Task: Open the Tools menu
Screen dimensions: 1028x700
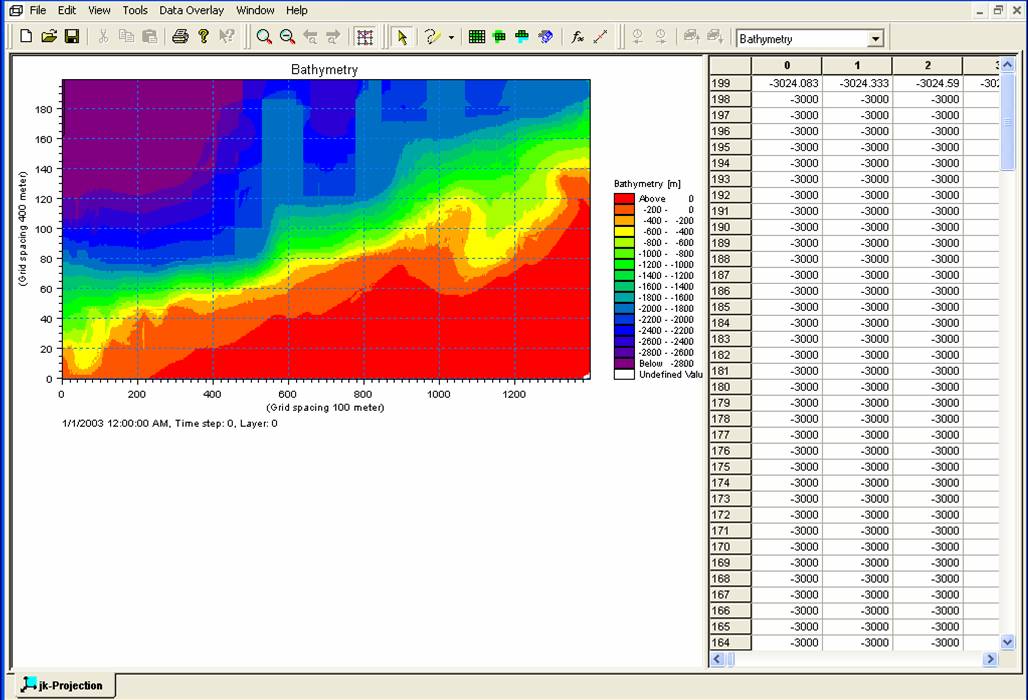Action: pyautogui.click(x=135, y=10)
